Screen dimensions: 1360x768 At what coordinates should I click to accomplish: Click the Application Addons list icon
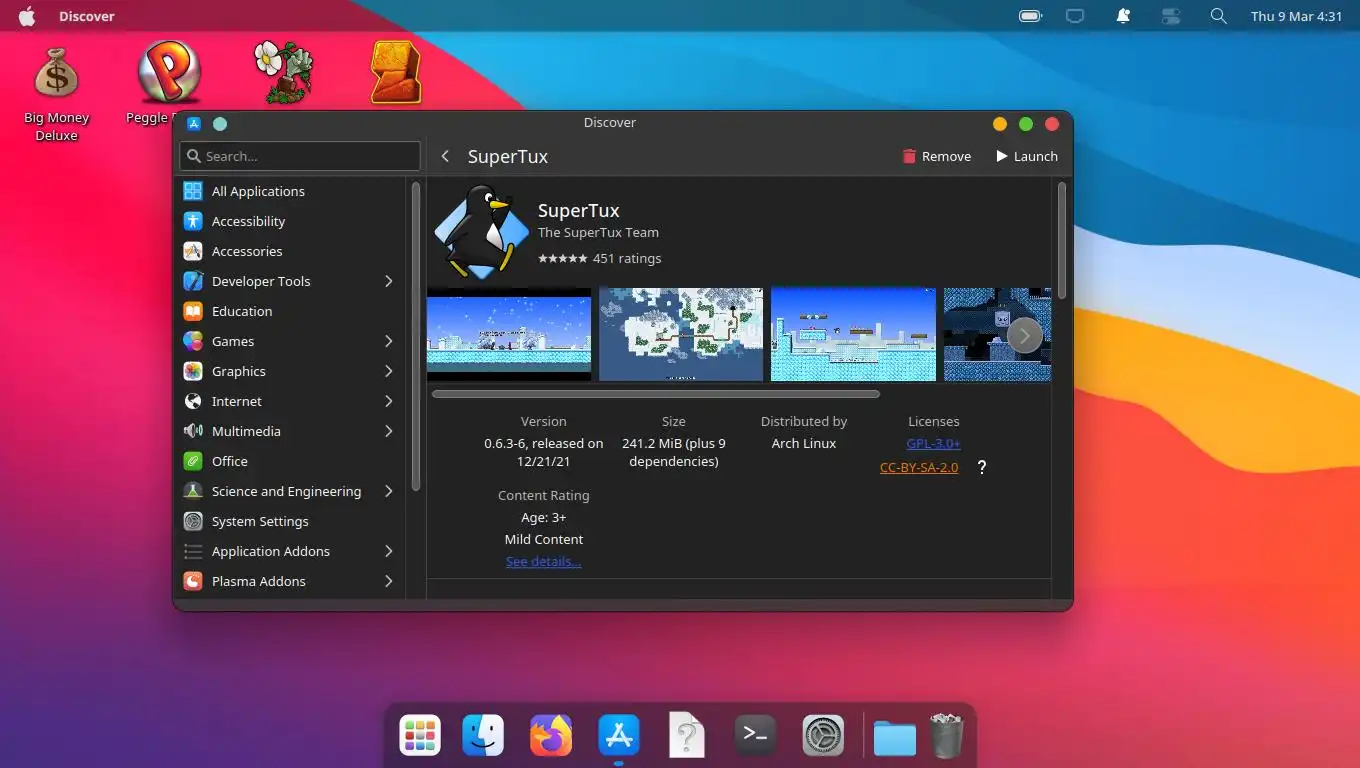pos(193,551)
